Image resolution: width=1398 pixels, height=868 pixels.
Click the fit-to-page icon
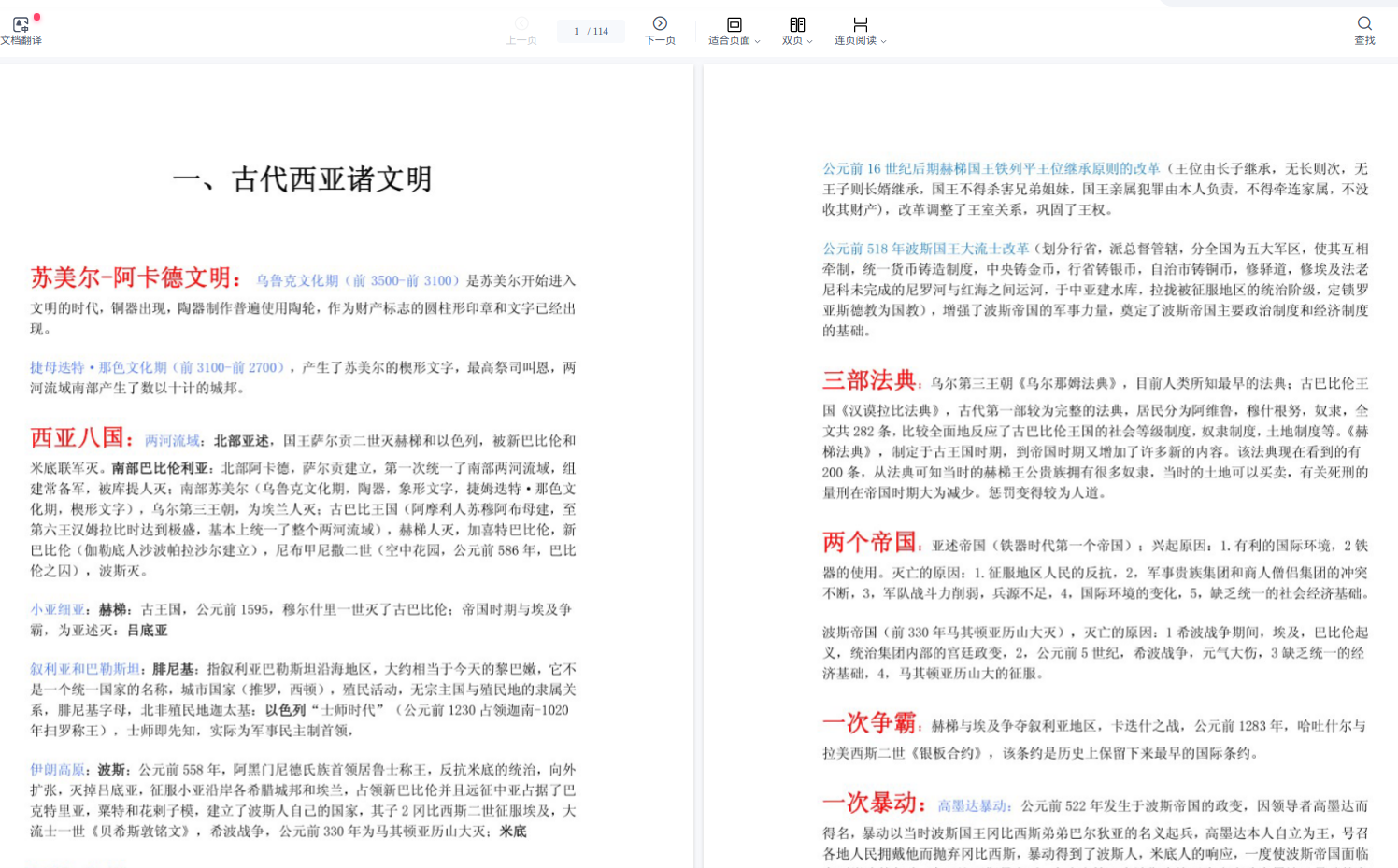click(x=734, y=24)
